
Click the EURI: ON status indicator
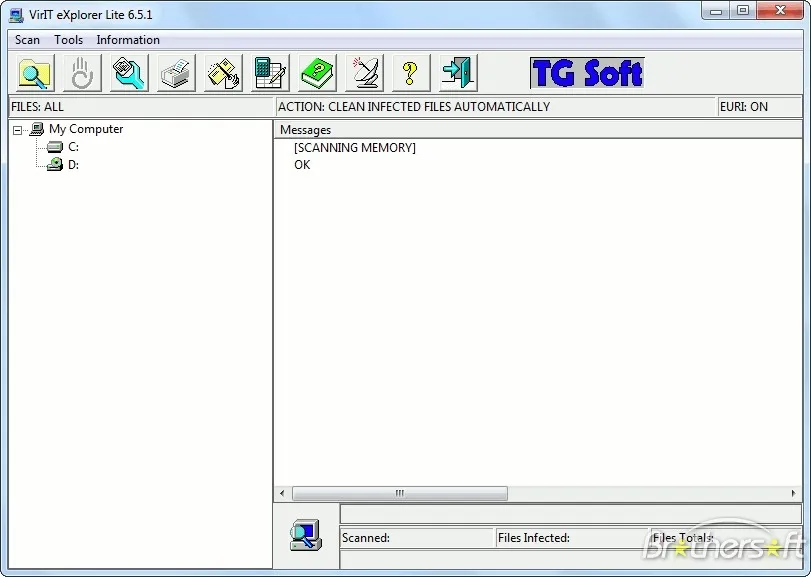(759, 106)
